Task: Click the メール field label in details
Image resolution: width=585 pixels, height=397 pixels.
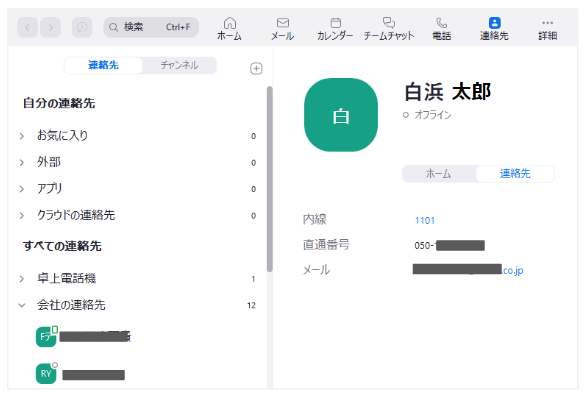Action: pos(316,270)
